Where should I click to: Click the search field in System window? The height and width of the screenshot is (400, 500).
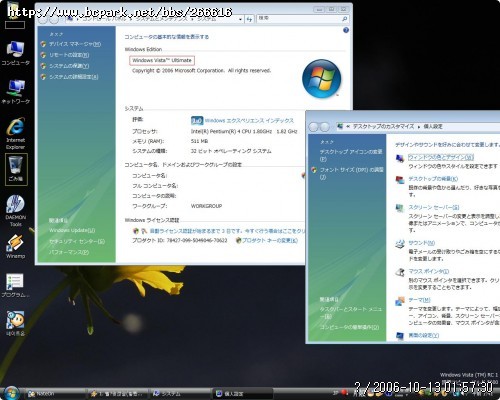299,19
